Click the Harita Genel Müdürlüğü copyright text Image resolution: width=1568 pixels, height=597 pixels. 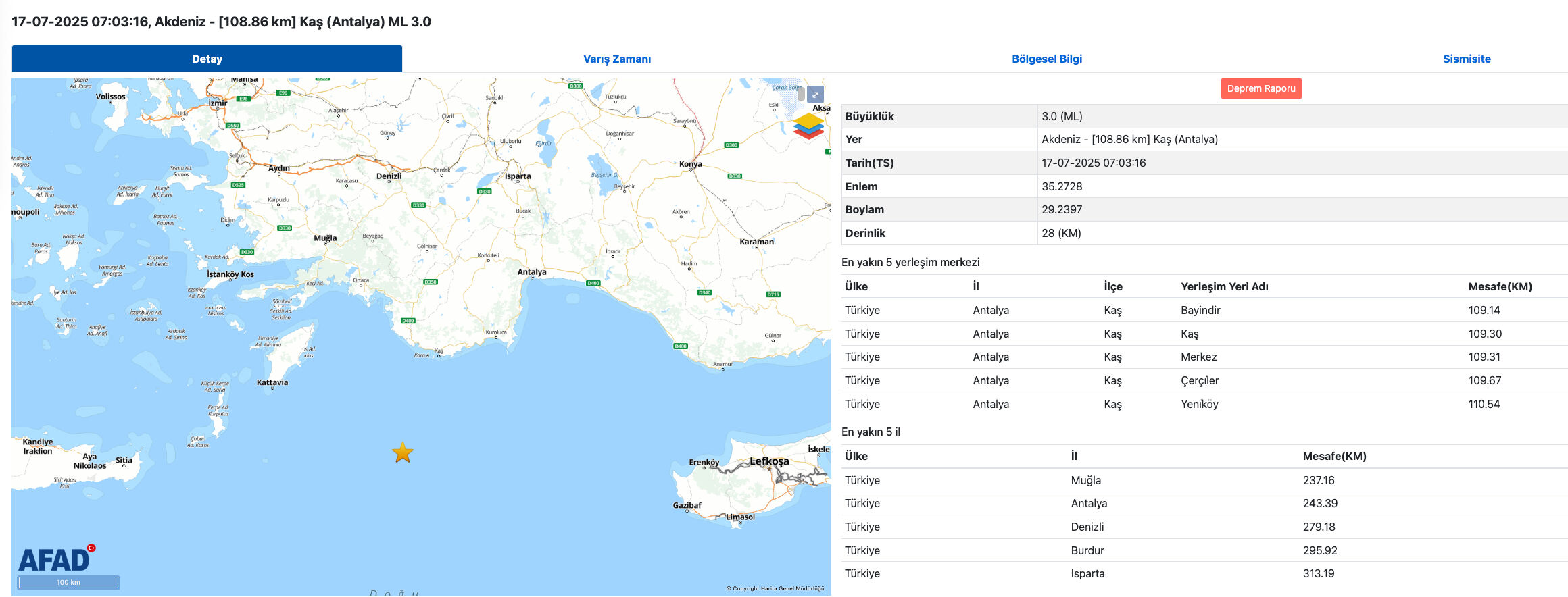point(775,588)
